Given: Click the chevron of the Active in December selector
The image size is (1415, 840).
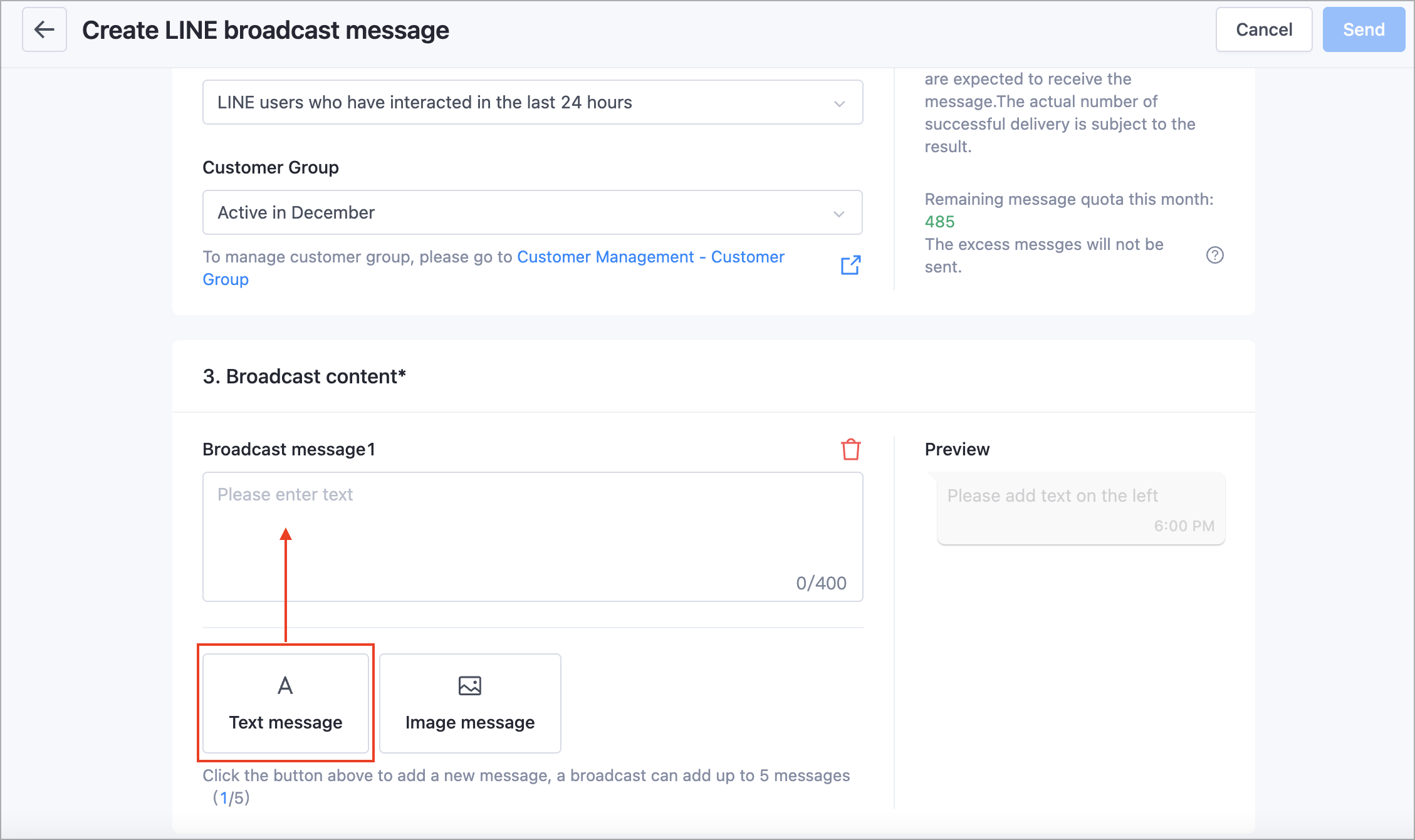Looking at the screenshot, I should coord(839,214).
